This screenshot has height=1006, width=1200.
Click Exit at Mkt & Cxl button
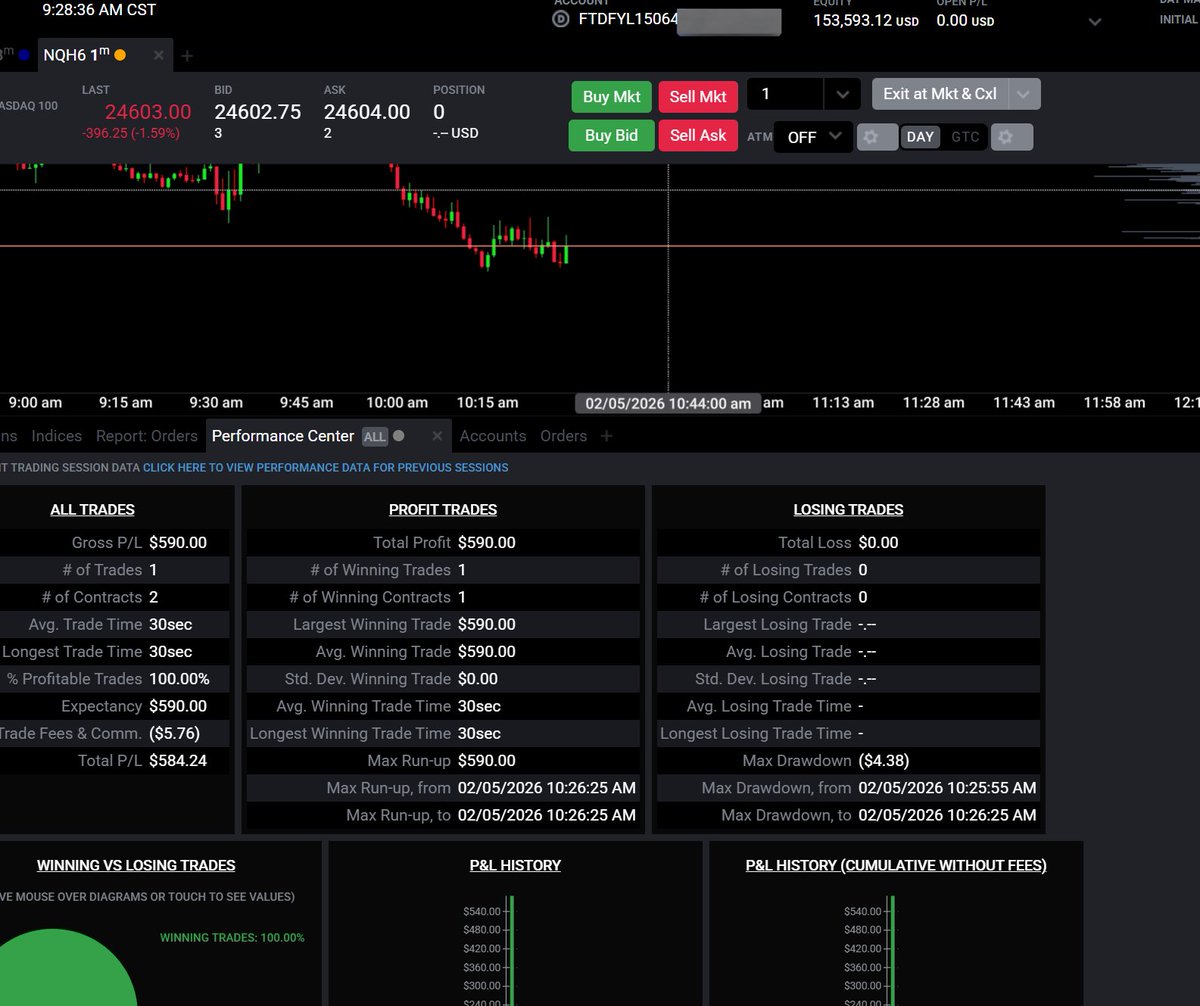940,95
